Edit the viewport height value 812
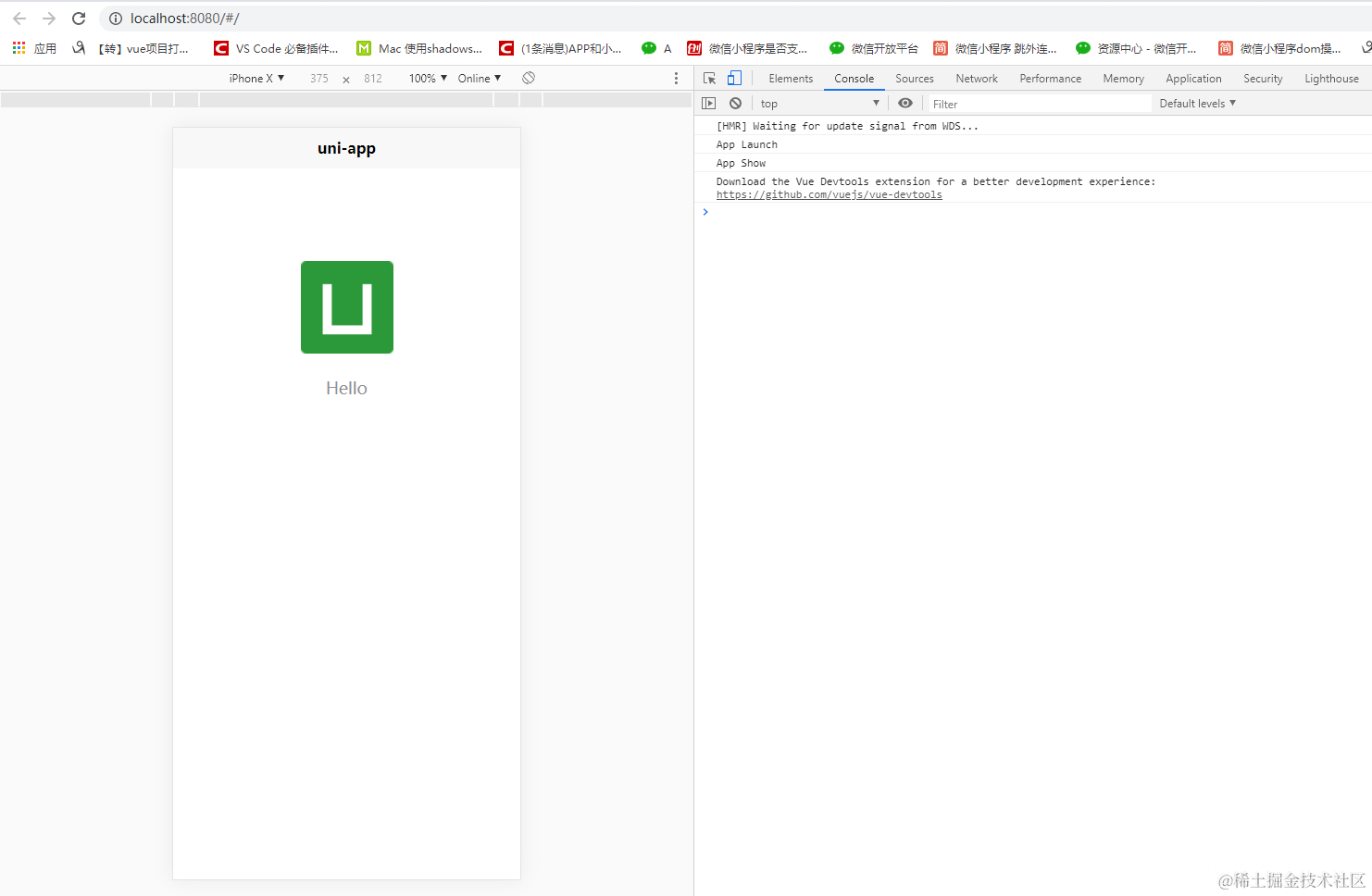Viewport: 1372px width, 896px height. click(x=373, y=79)
